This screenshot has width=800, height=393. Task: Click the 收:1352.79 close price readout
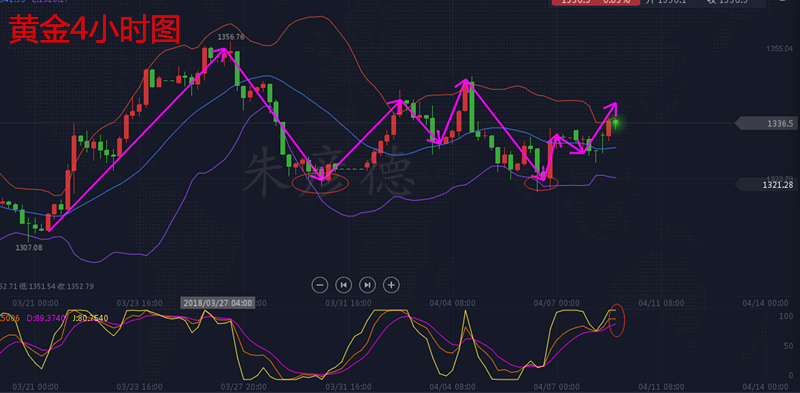coord(76,286)
